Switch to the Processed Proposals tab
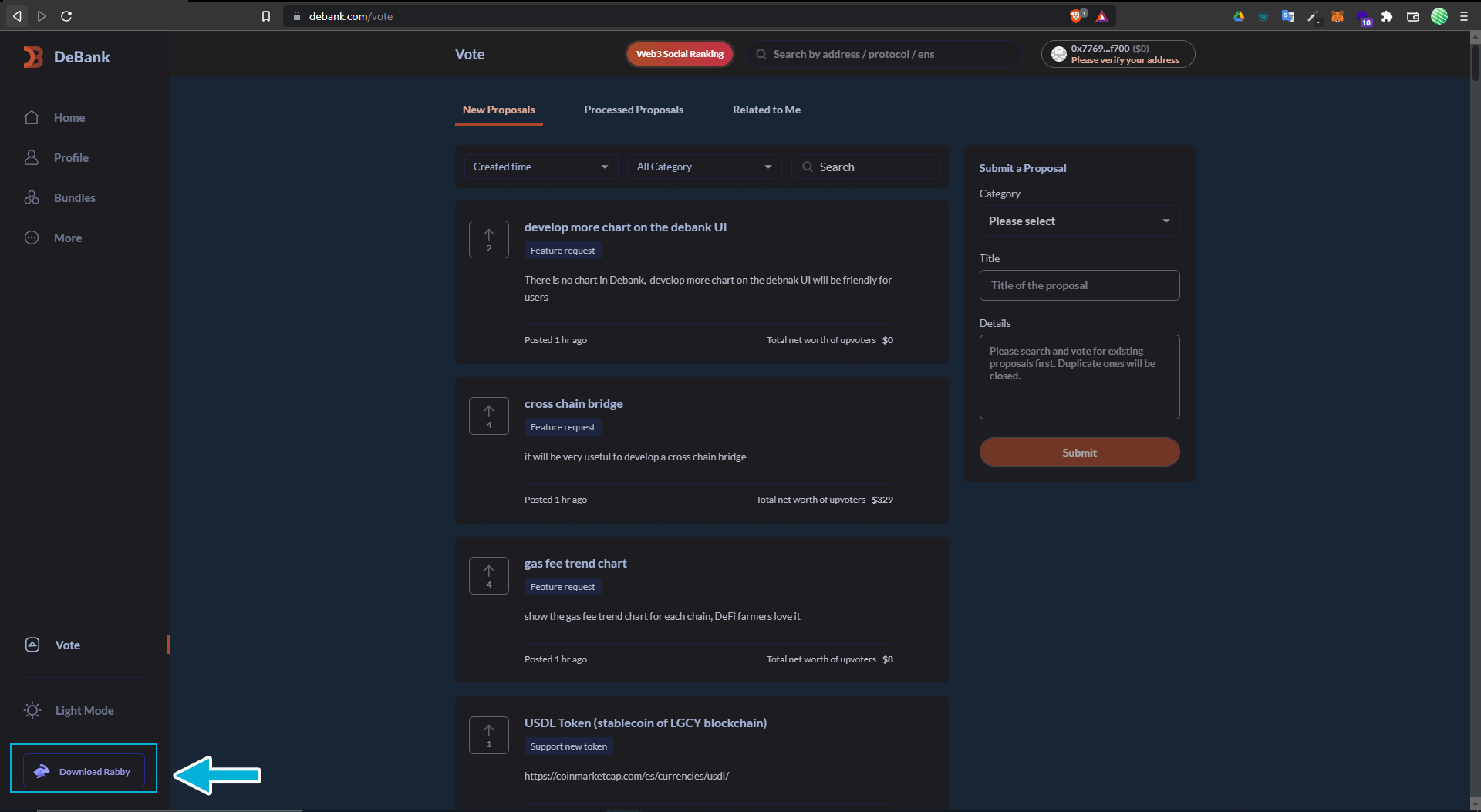This screenshot has height=812, width=1481. [x=633, y=110]
